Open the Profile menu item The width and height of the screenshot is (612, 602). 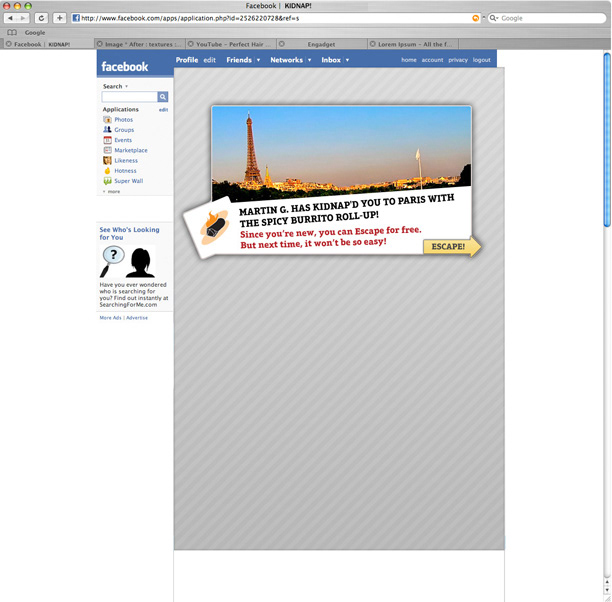point(187,60)
